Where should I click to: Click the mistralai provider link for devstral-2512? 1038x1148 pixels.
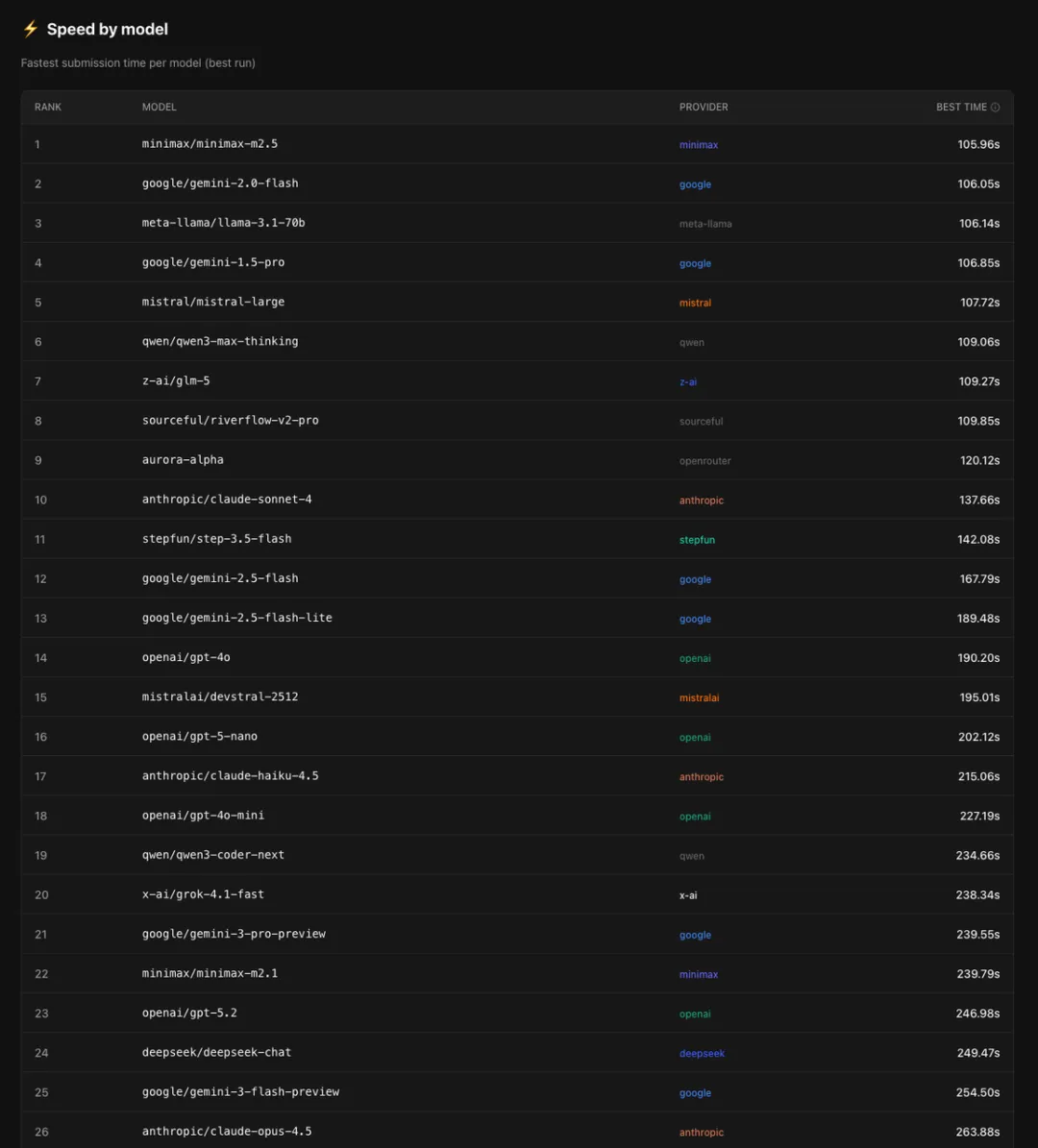(x=699, y=698)
